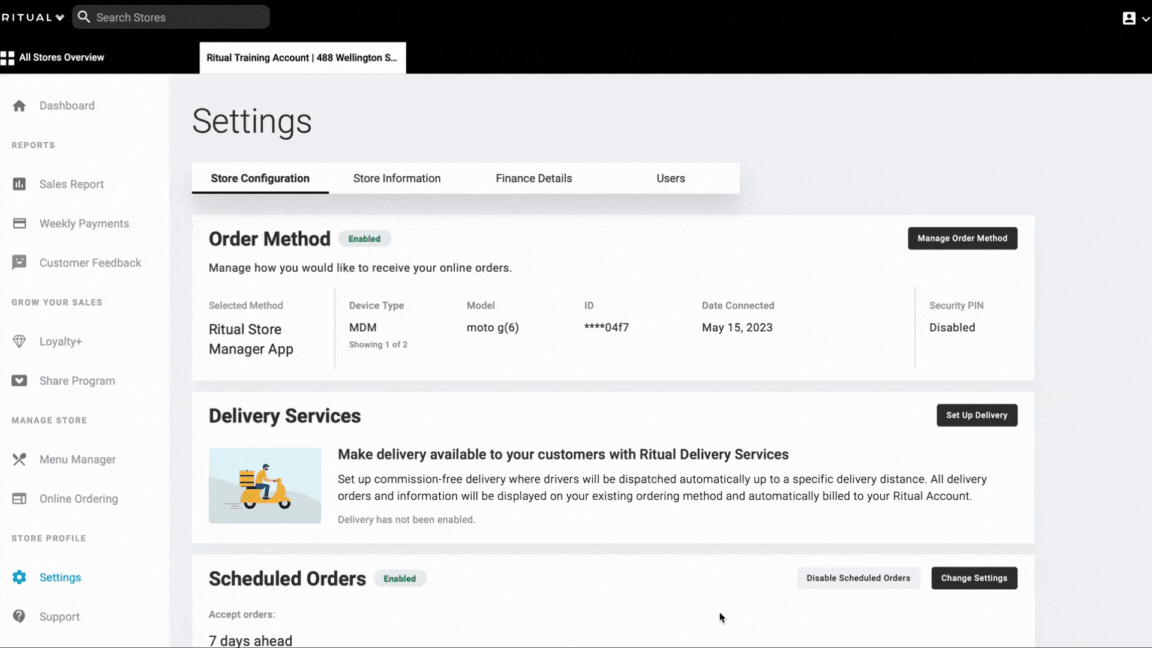Select the Ritual Training Account store tab
Image resolution: width=1152 pixels, height=648 pixels.
click(303, 58)
